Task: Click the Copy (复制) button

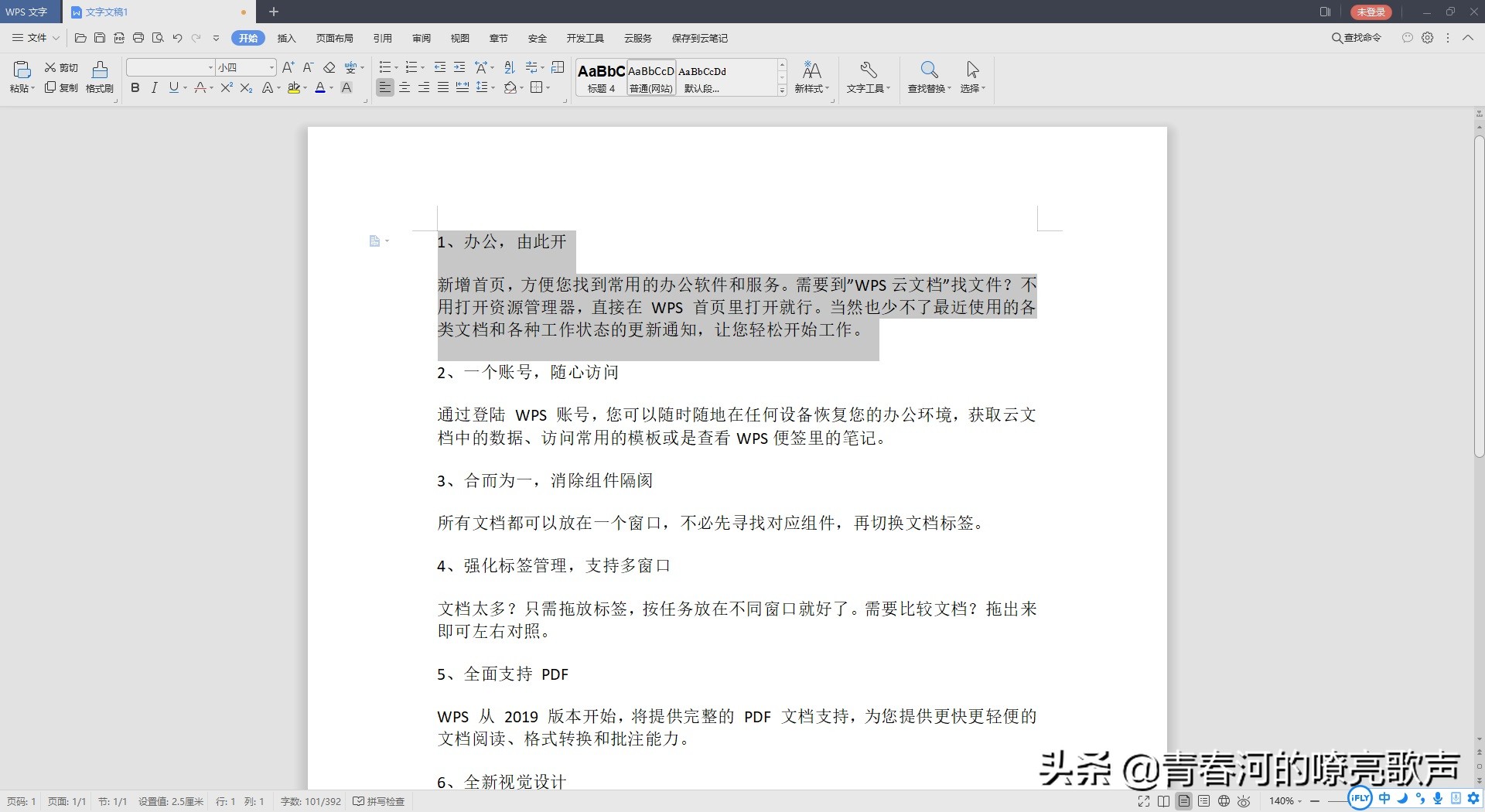Action: pyautogui.click(x=61, y=87)
